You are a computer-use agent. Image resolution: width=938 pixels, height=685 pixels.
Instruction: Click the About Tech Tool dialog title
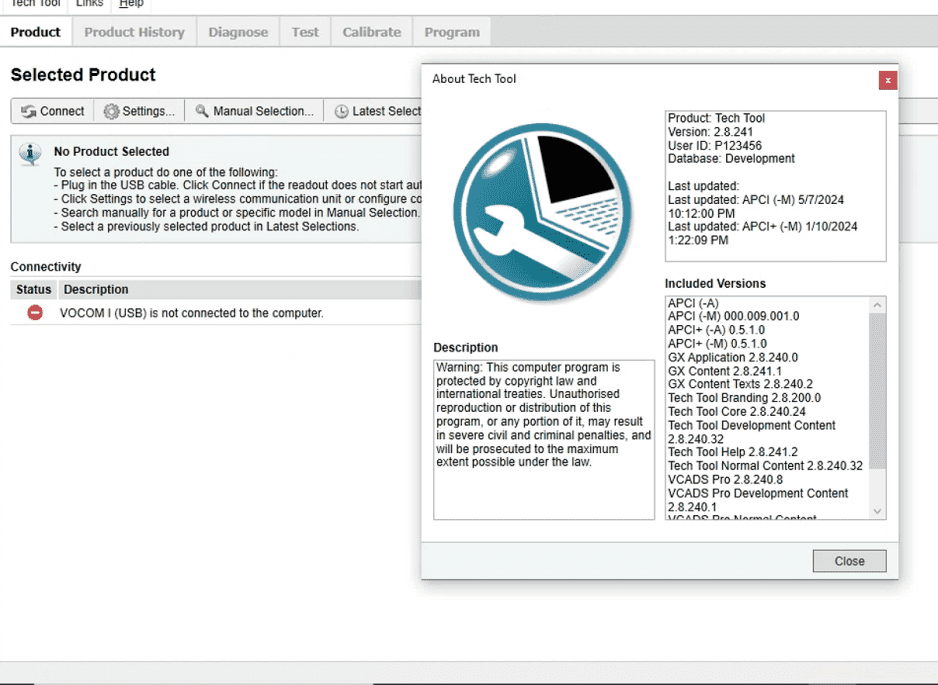pyautogui.click(x=474, y=78)
